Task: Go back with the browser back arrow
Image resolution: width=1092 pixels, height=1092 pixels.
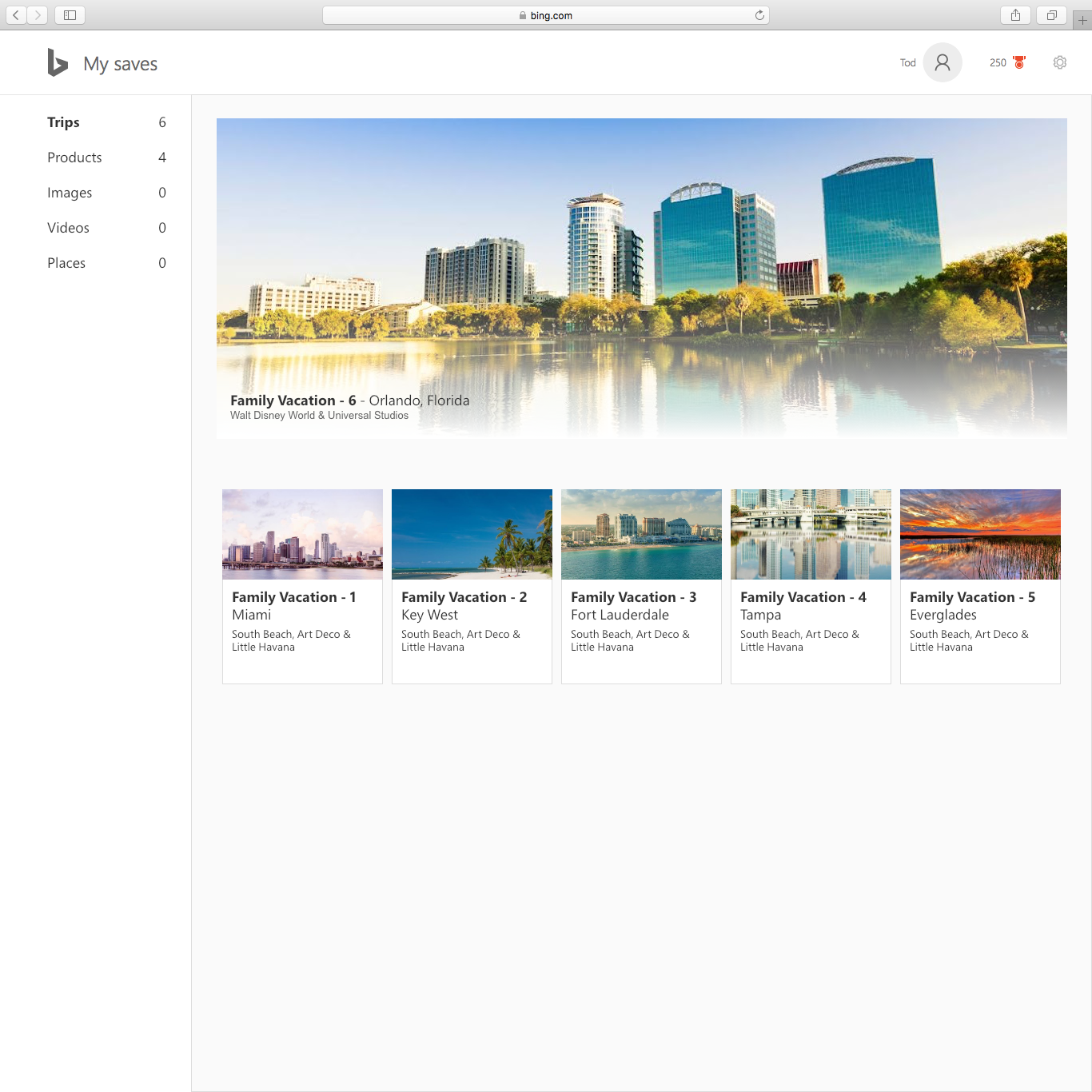Action: point(16,14)
